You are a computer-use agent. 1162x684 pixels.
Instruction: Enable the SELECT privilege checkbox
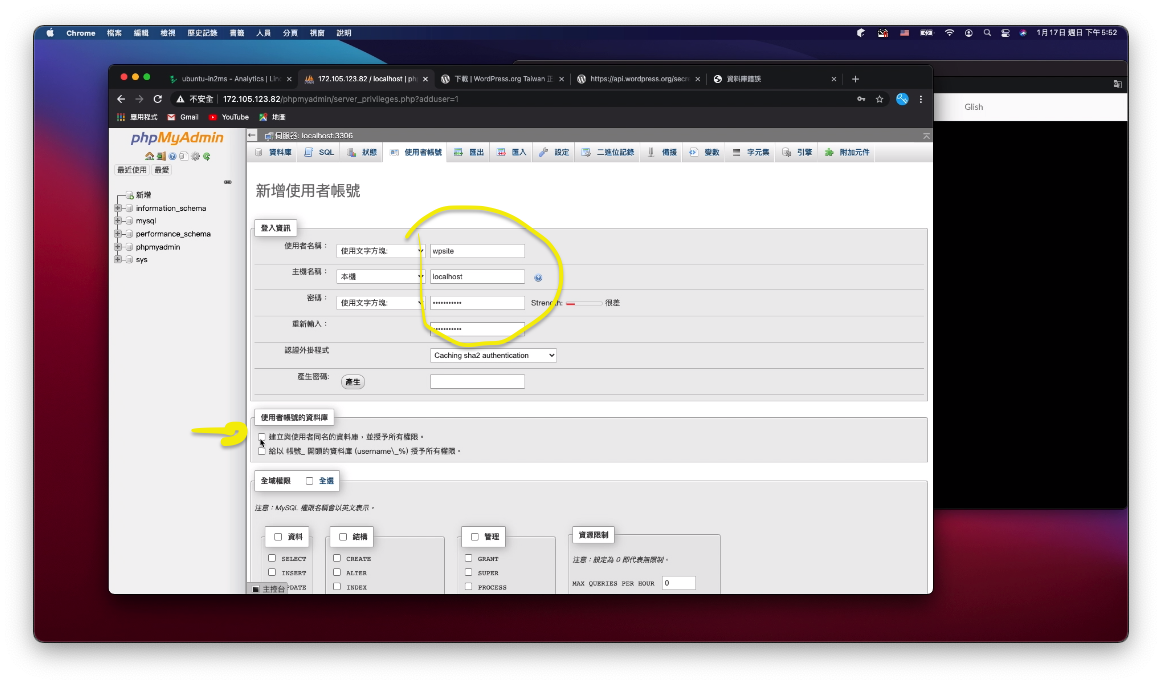click(272, 558)
